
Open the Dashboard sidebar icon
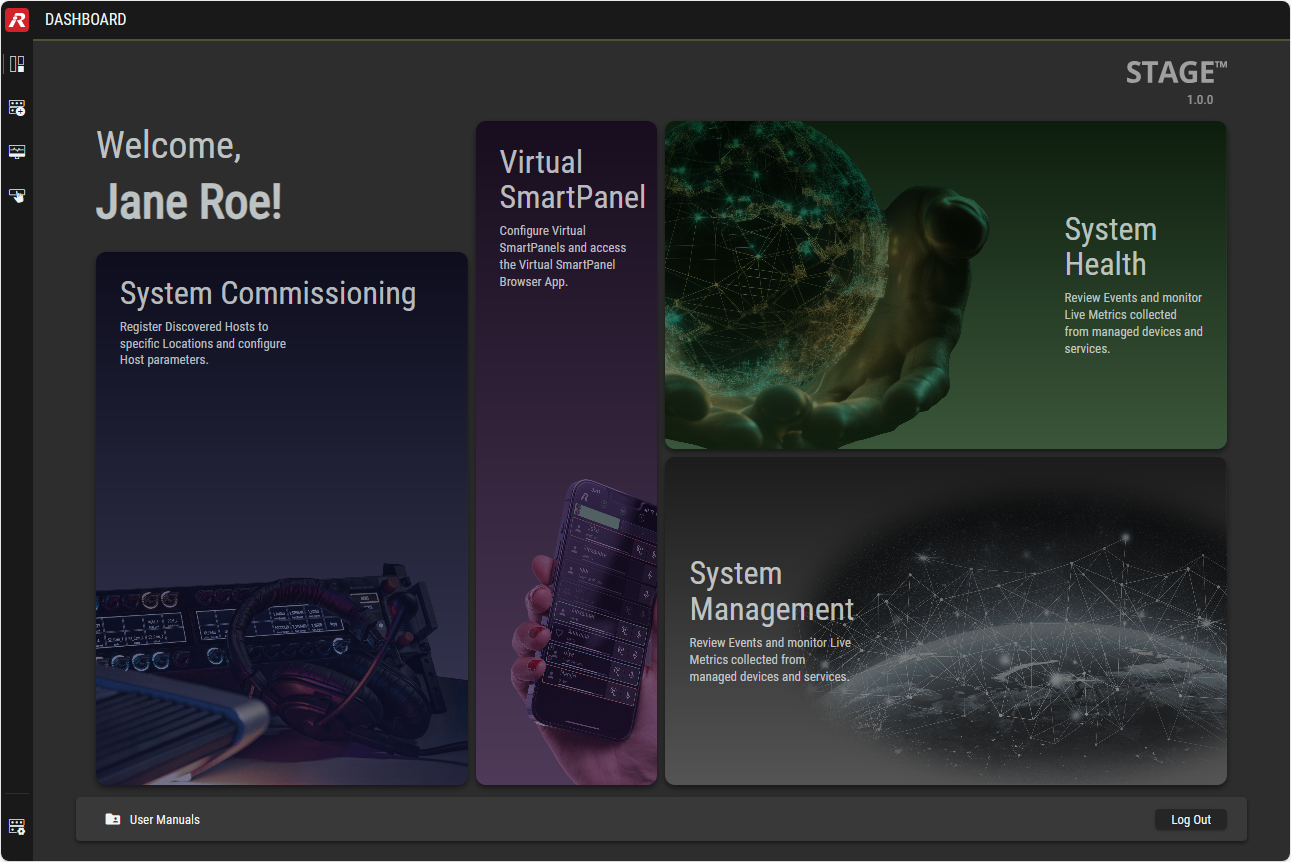coord(17,64)
